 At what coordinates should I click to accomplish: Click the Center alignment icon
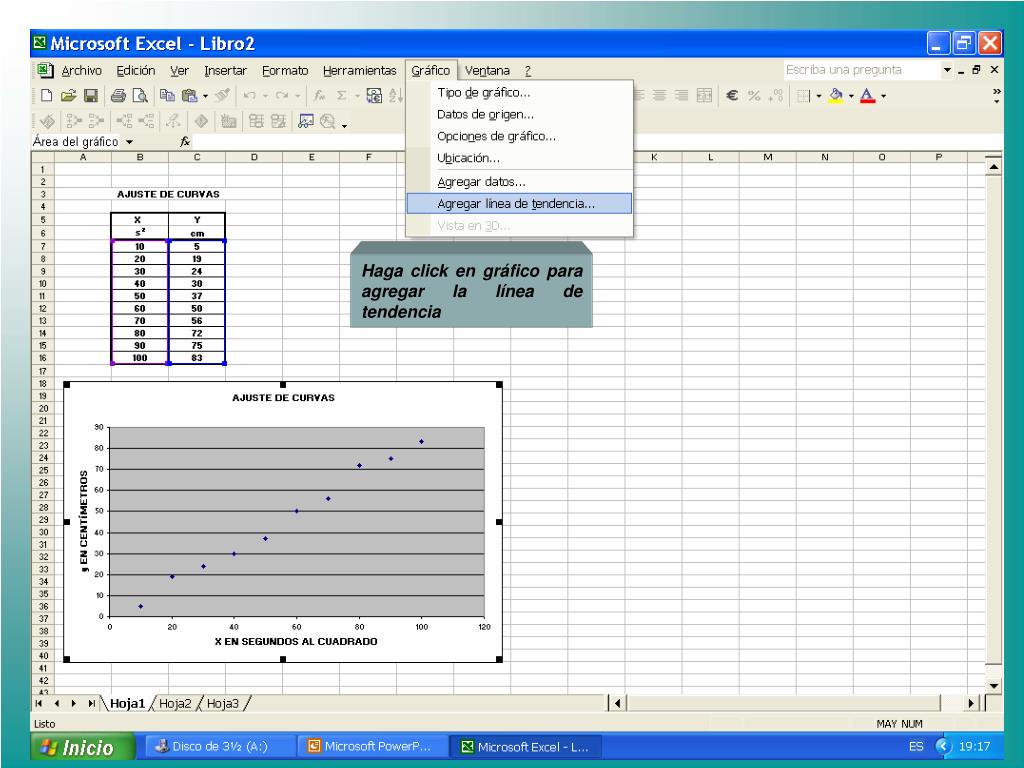(660, 96)
